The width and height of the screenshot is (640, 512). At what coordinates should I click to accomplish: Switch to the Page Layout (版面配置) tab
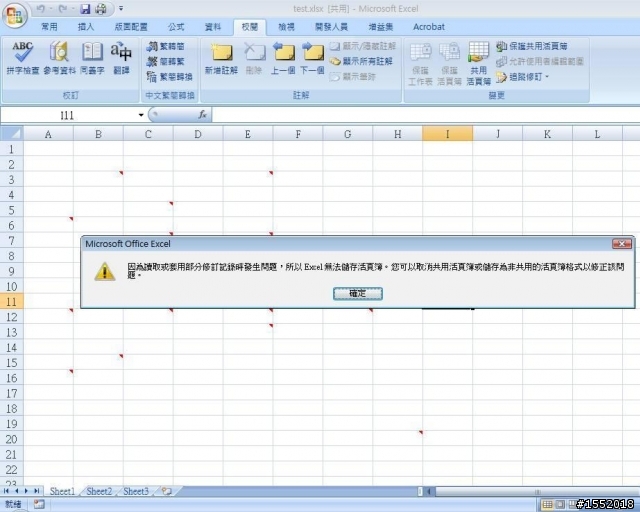[x=131, y=27]
